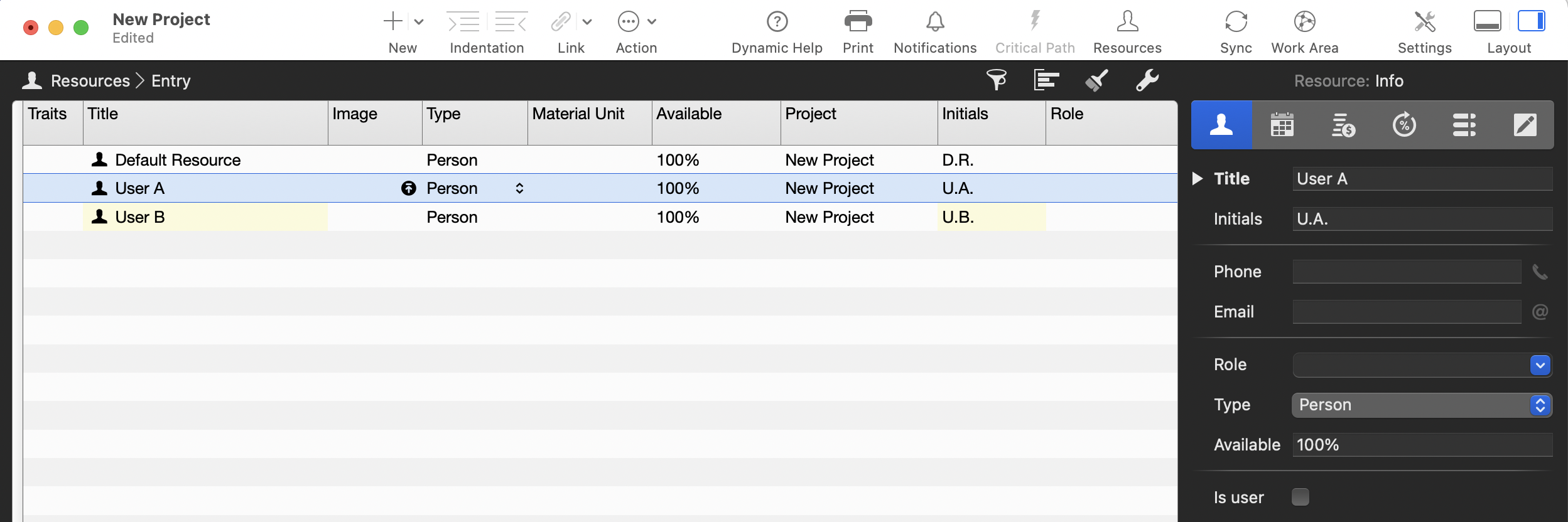Open the paintbrush styles icon
Screen dimensions: 1568x522
[1096, 80]
